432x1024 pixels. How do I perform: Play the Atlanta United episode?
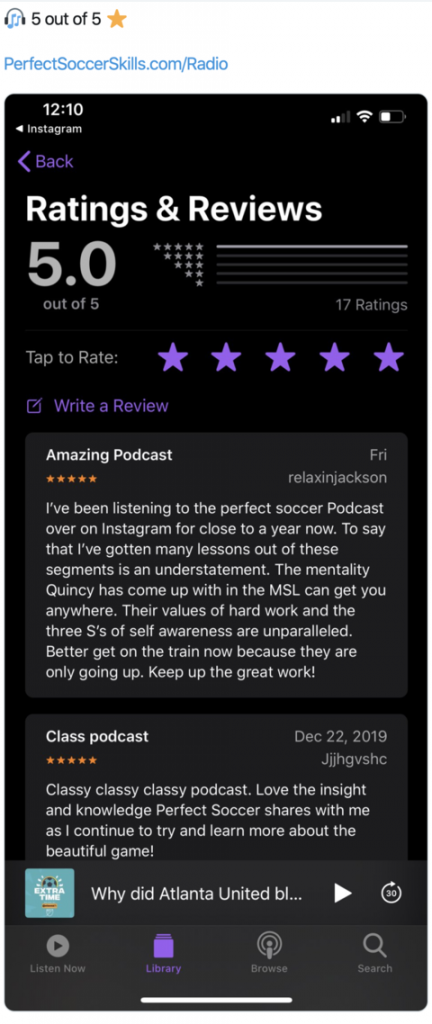point(342,893)
